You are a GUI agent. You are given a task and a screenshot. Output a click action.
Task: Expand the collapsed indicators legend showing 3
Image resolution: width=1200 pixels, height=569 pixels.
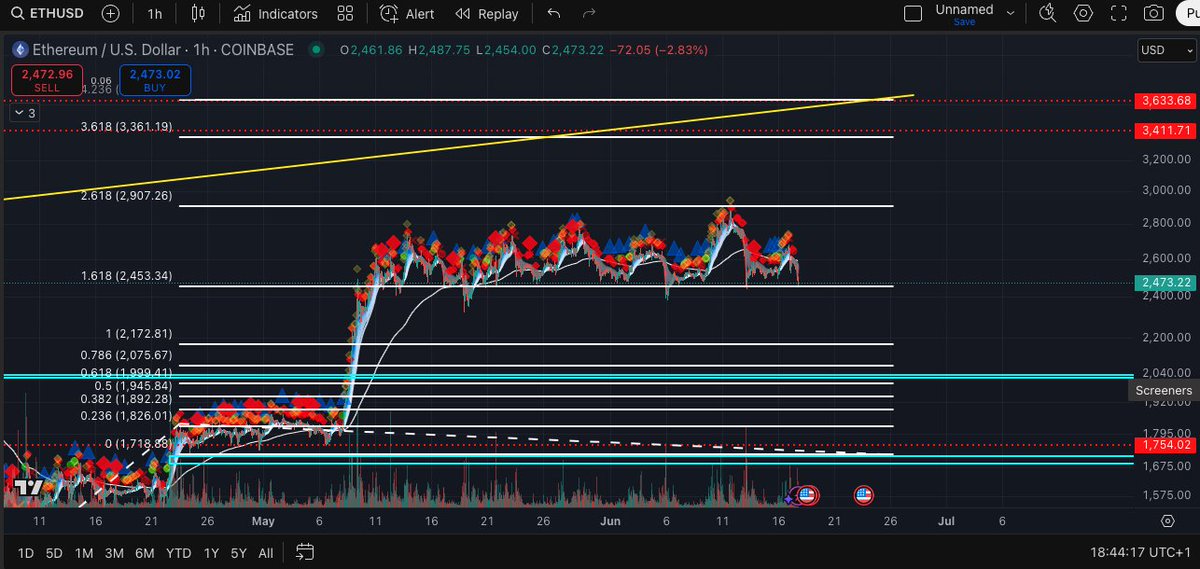(x=24, y=113)
